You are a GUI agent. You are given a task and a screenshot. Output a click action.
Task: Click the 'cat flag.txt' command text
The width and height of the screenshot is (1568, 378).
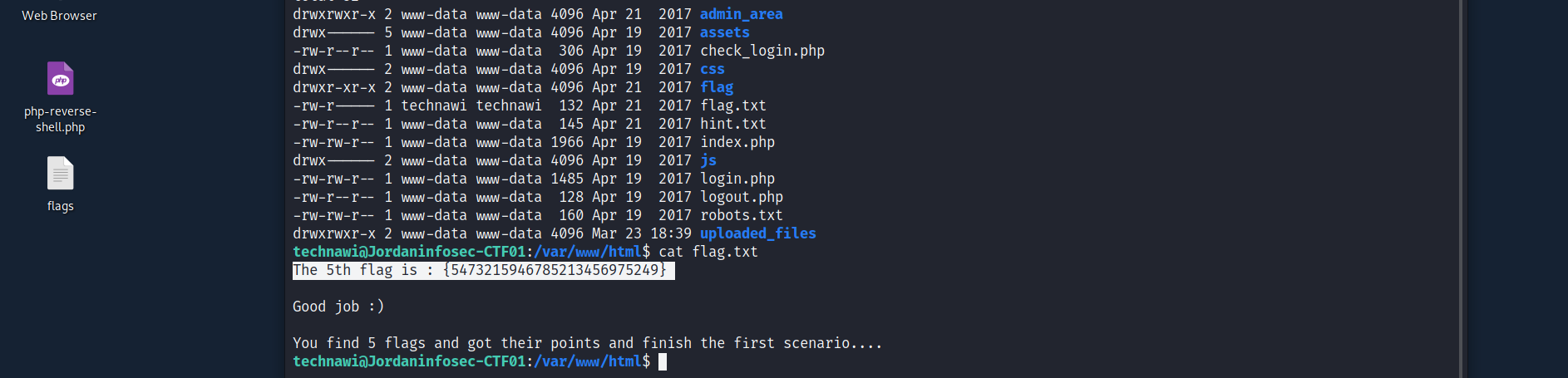pyautogui.click(x=708, y=252)
